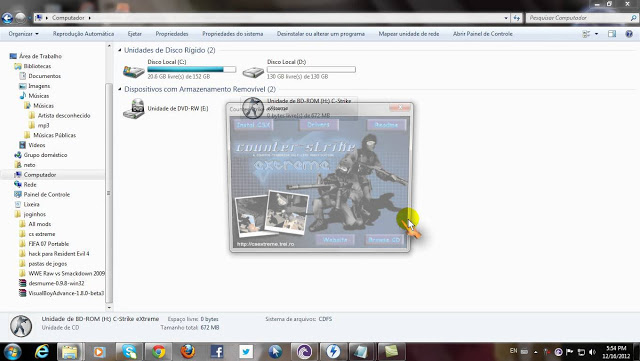Click Mapear unidade de rede
Screen dimensions: 640x361
click(x=409, y=34)
